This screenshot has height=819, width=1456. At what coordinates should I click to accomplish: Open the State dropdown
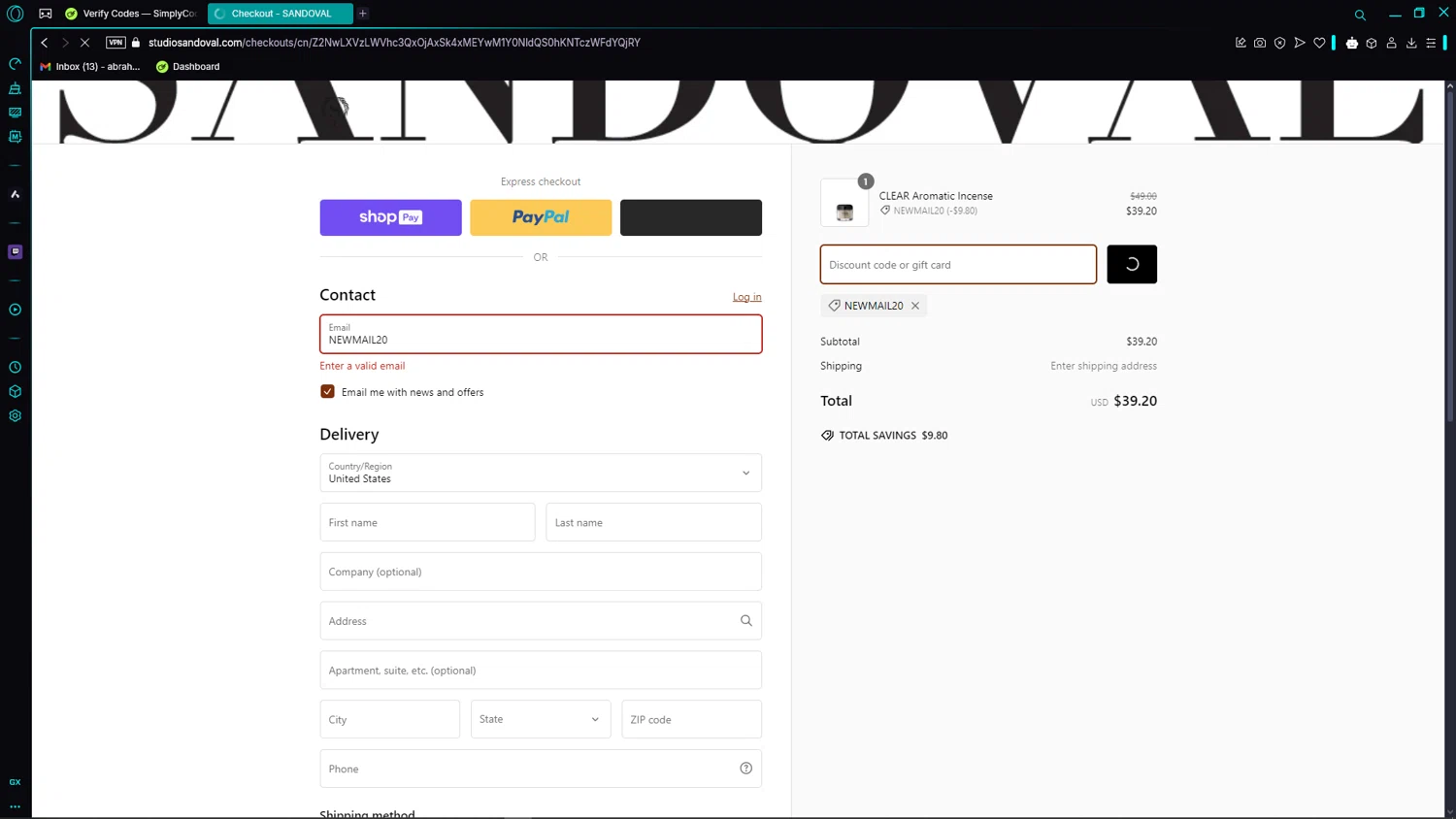[541, 719]
